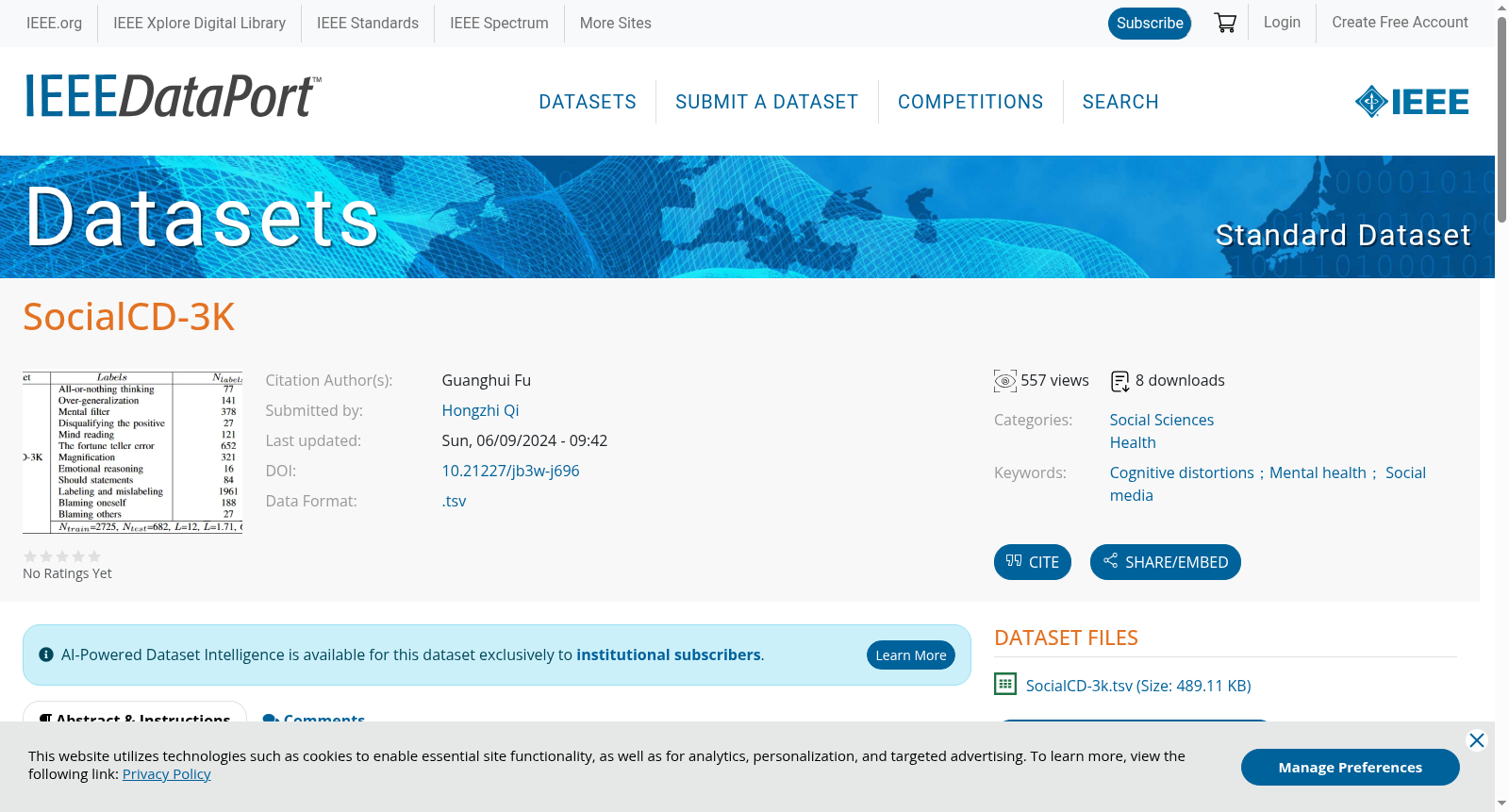Open the SEARCH menu item

point(1120,102)
